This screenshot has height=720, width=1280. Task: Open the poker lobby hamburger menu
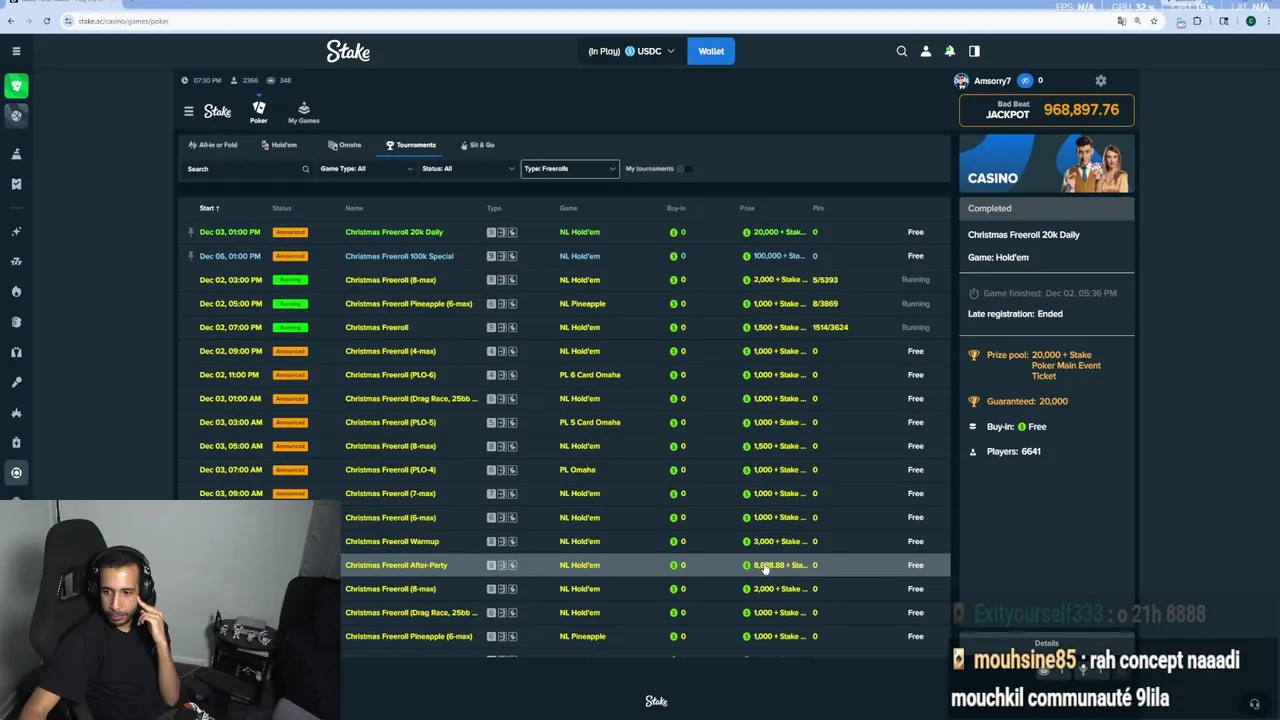(x=188, y=111)
